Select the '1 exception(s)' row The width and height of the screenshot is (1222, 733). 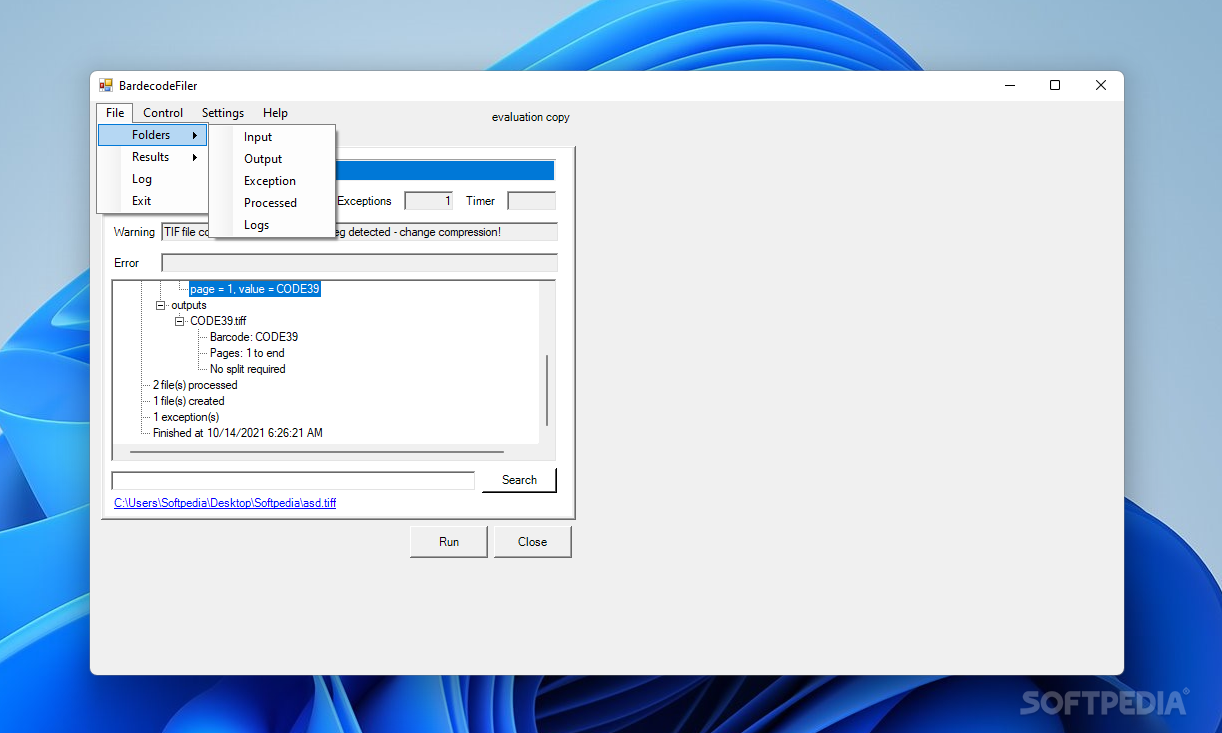(x=186, y=417)
